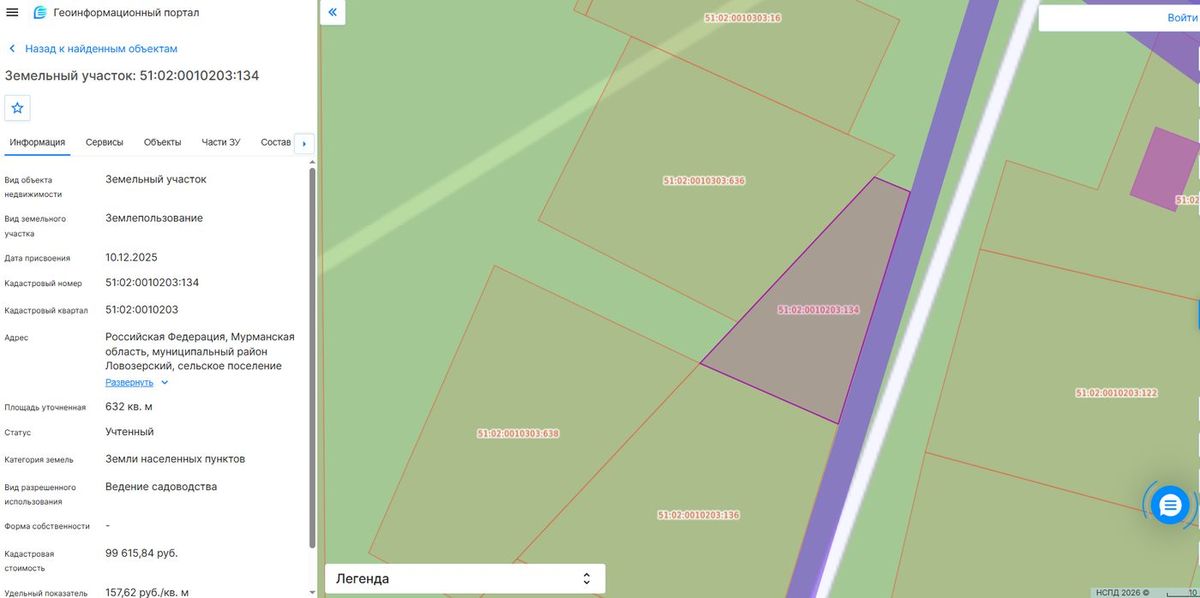The width and height of the screenshot is (1200, 598).
Task: Click cadastral quarter value 51:02:0010203
Action: 142,310
